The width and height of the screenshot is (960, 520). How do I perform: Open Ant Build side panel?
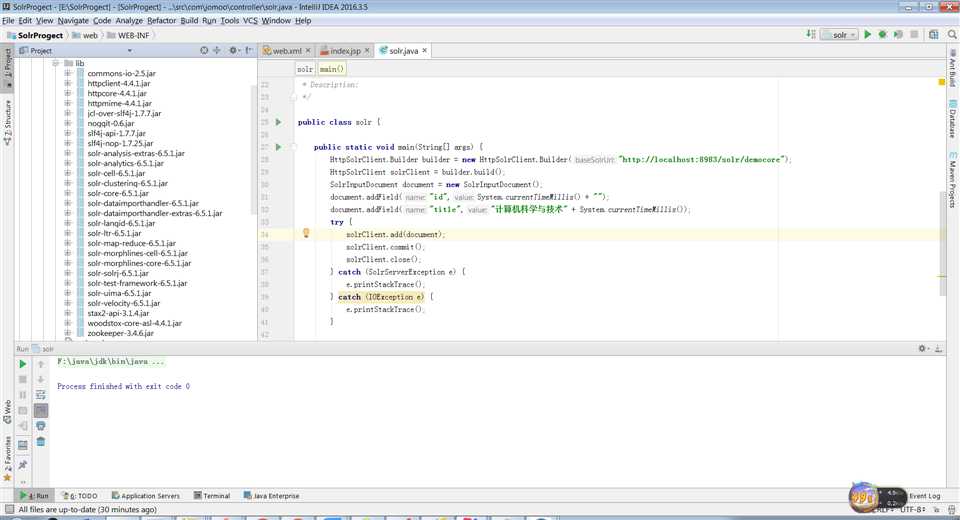(953, 69)
